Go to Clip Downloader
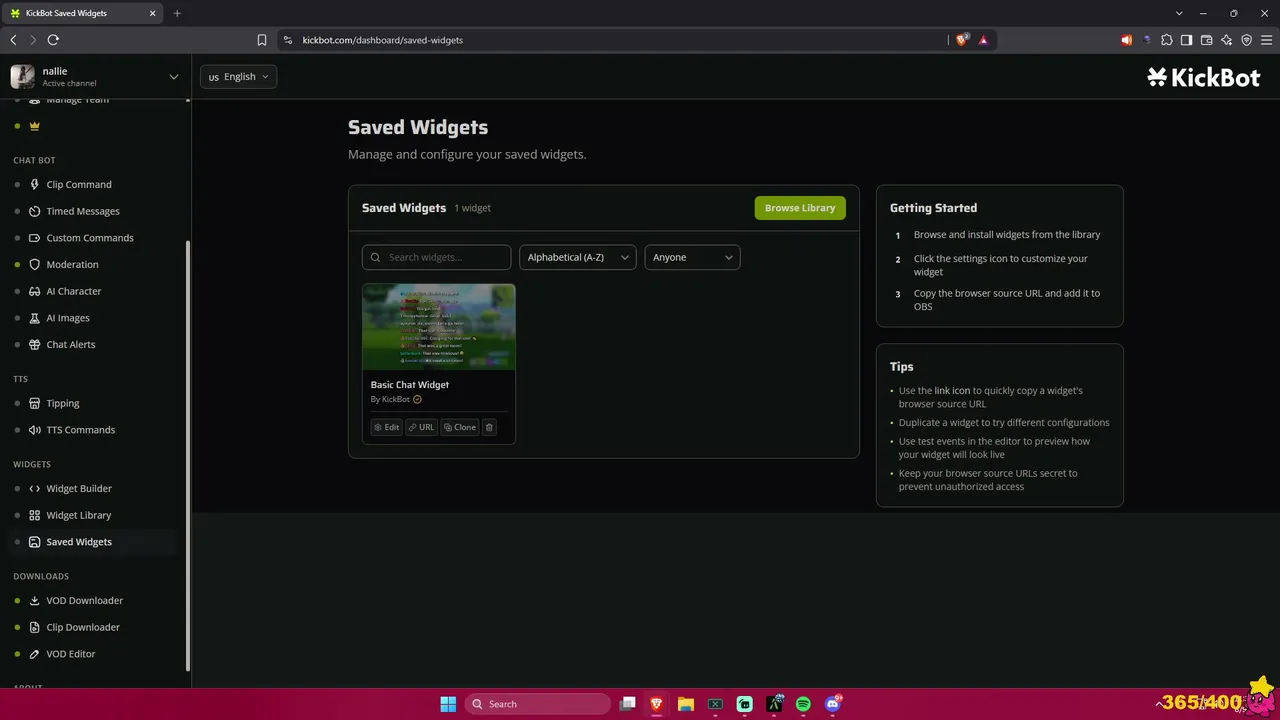1280x720 pixels. [83, 627]
